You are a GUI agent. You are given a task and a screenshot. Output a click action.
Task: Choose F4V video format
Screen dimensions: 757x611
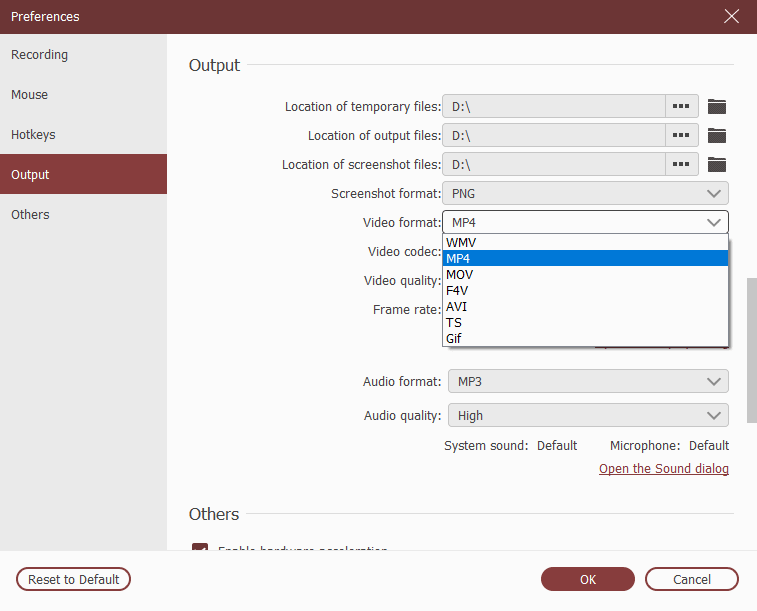coord(585,290)
